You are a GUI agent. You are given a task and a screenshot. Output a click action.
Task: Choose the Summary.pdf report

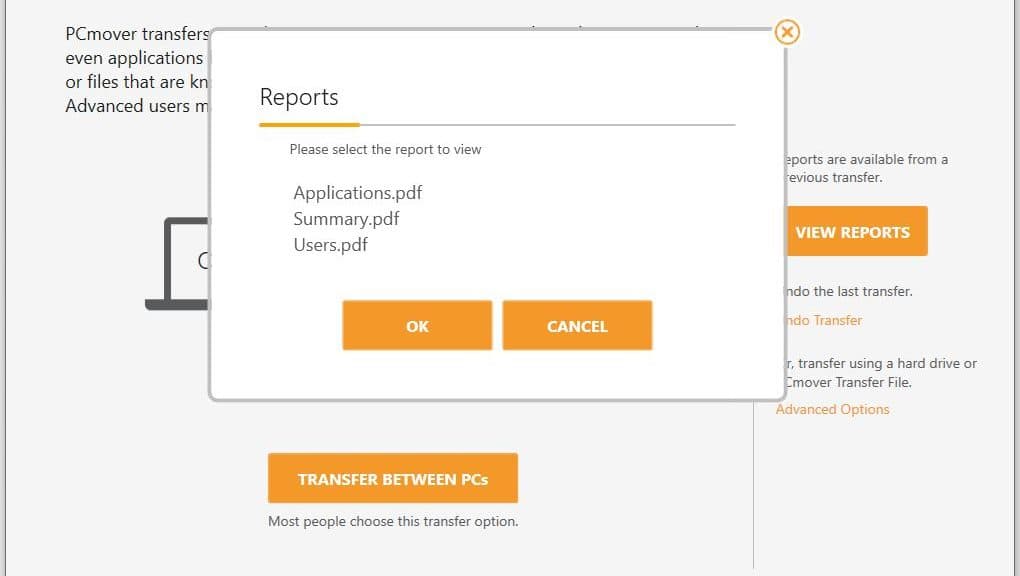tap(346, 219)
